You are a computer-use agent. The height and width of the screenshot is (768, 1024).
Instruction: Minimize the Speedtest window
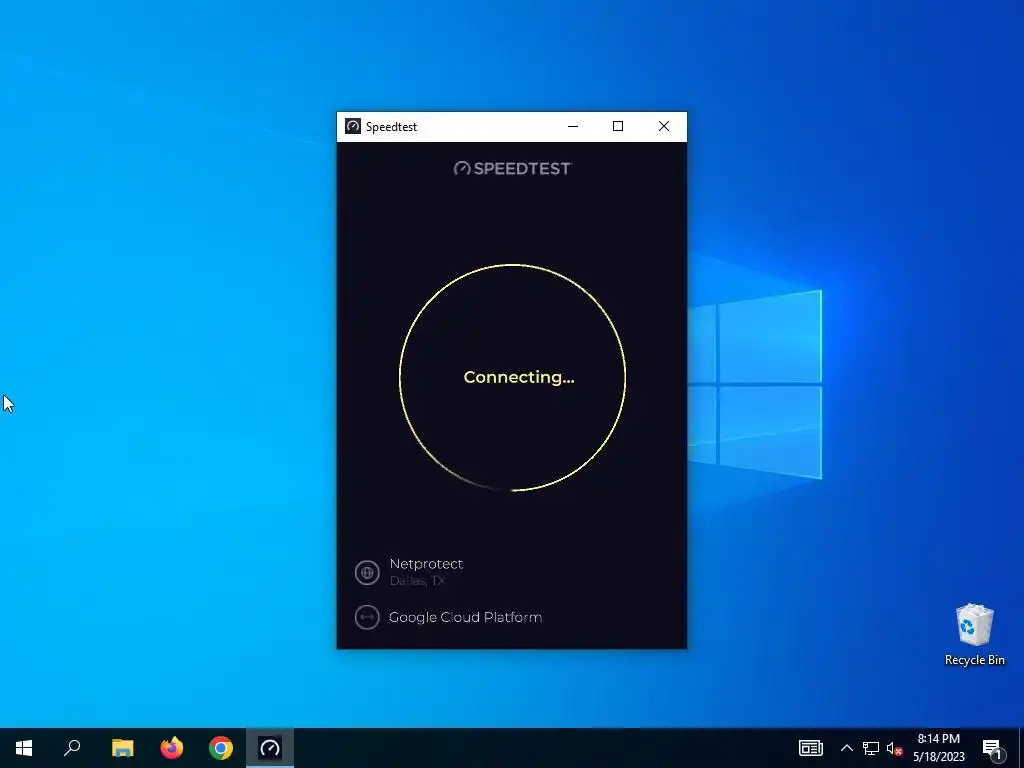tap(573, 126)
